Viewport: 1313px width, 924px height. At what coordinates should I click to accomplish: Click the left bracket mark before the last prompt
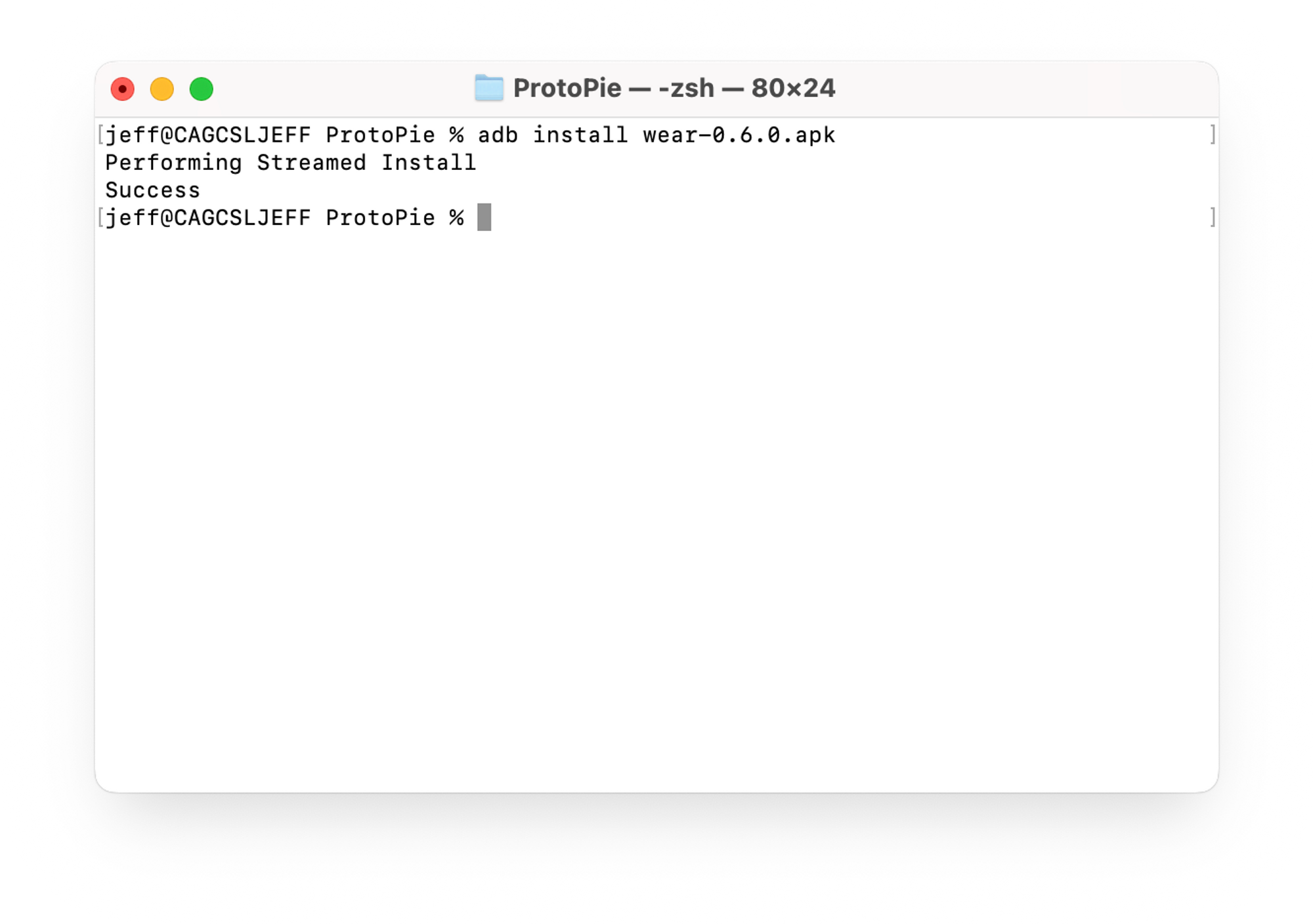pos(100,217)
